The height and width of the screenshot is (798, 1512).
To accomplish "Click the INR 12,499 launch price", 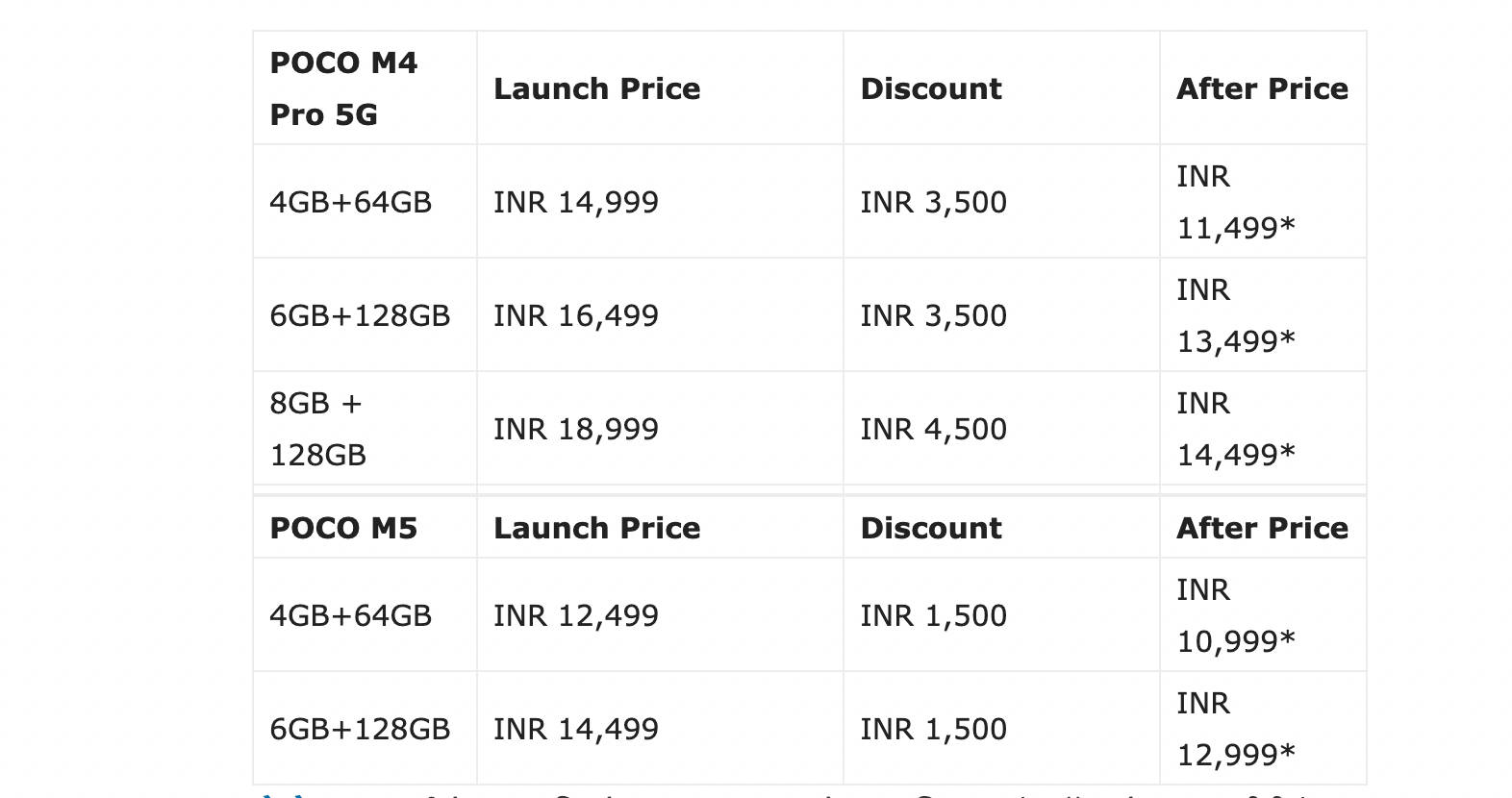I will coord(575,615).
